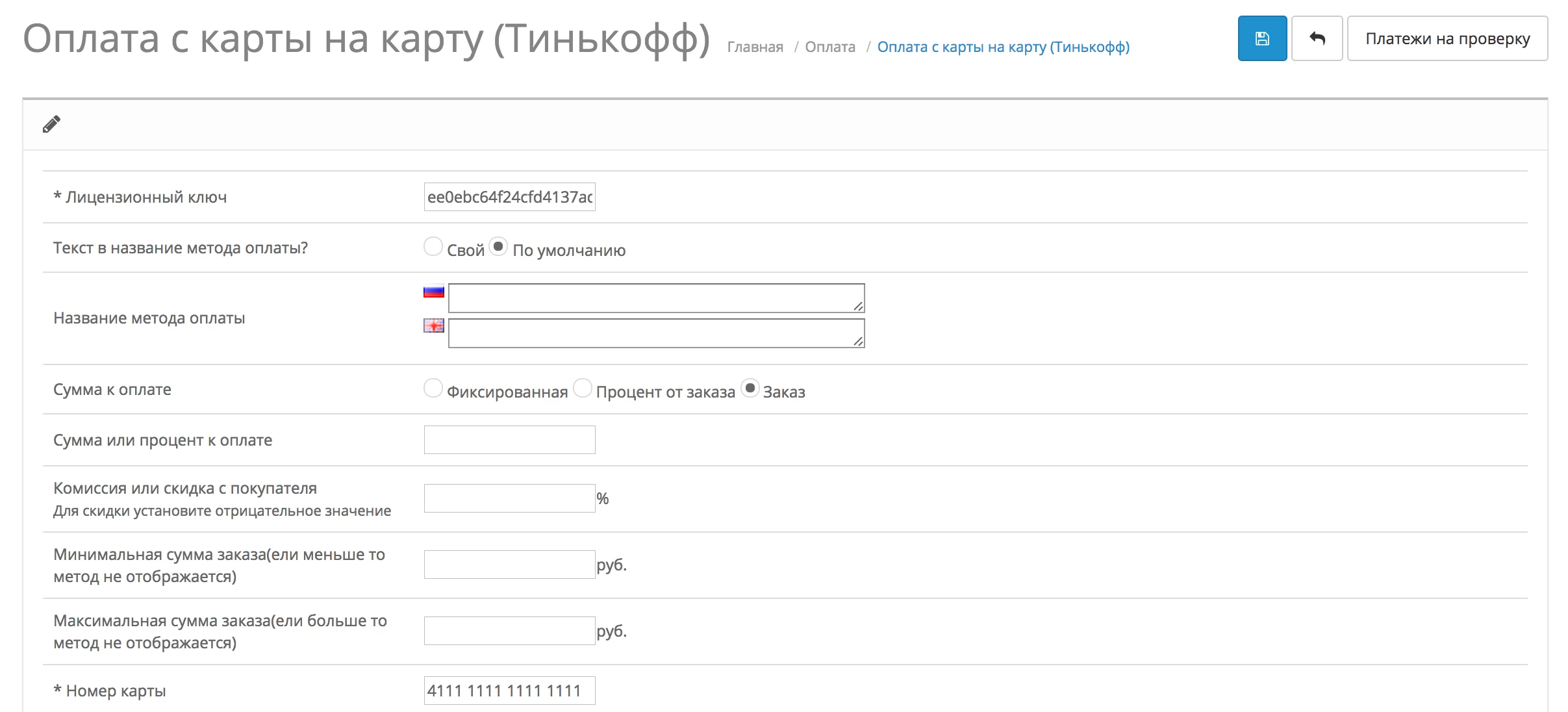Image resolution: width=1568 pixels, height=712 pixels.
Task: Click the Комиссия или скидка с покупателя label
Action: click(x=185, y=489)
